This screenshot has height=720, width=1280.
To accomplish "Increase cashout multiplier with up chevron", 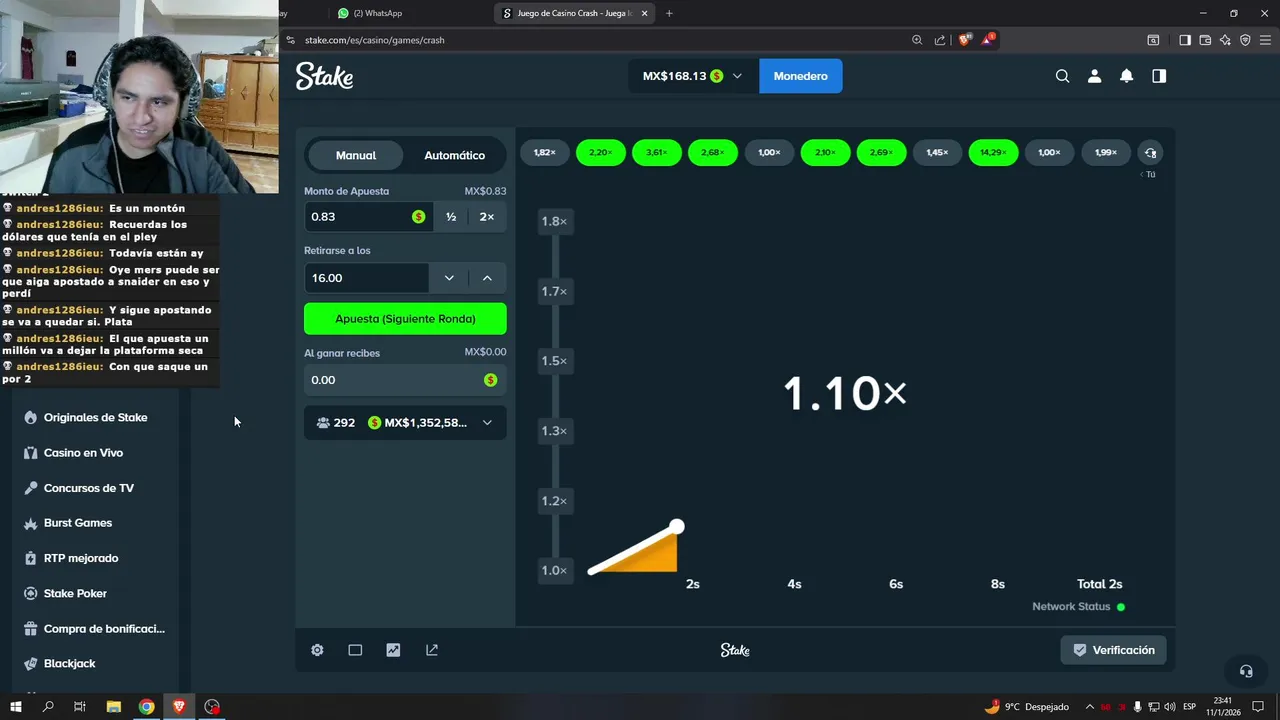I will click(487, 278).
